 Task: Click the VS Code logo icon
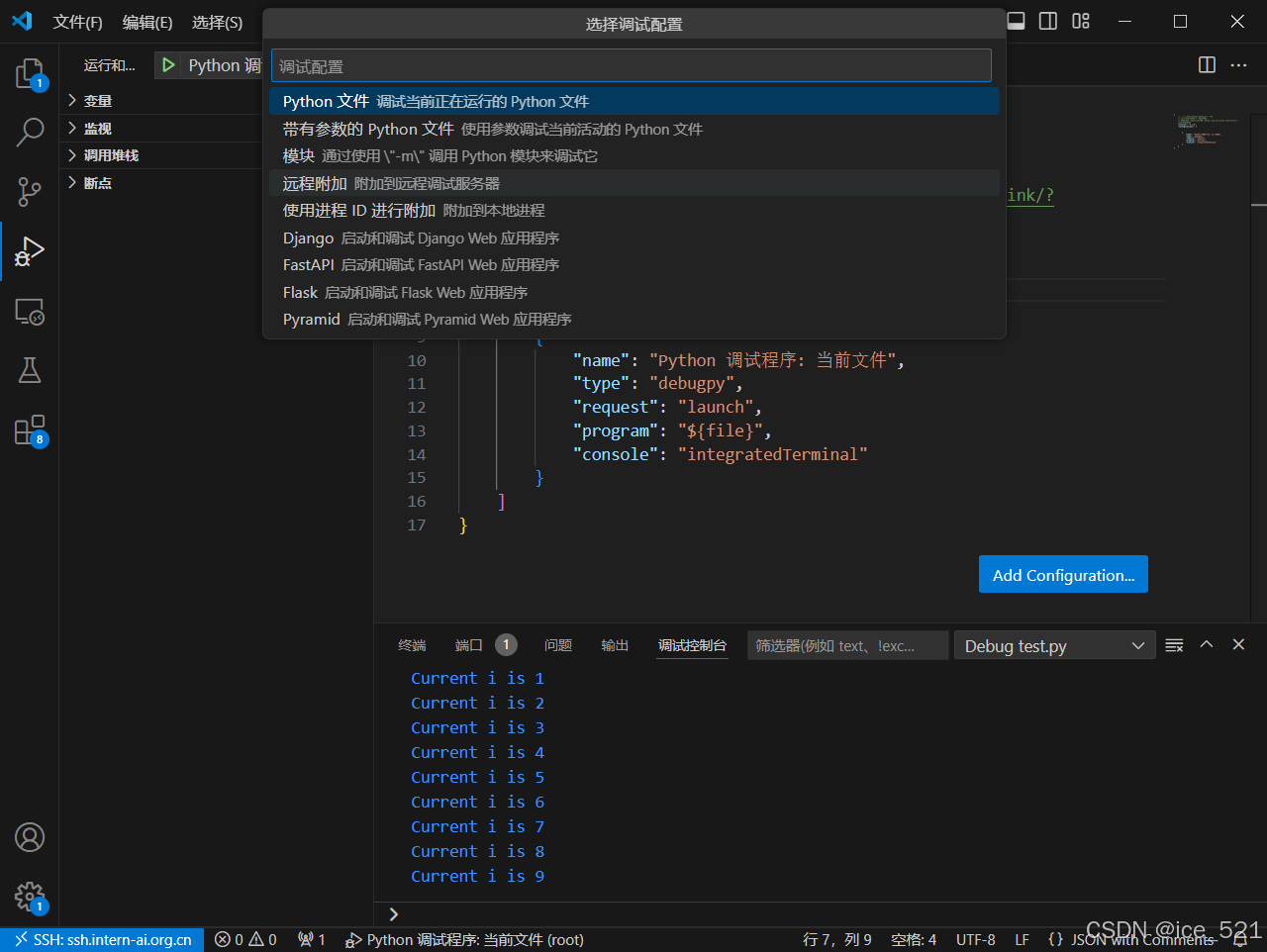click(22, 21)
